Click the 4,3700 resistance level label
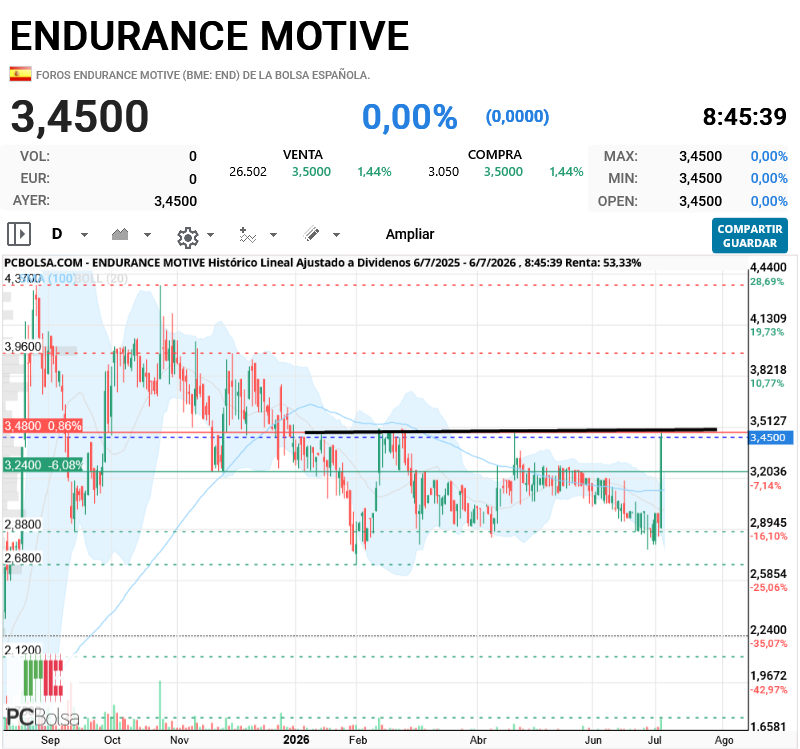The image size is (800, 749). (x=22, y=279)
